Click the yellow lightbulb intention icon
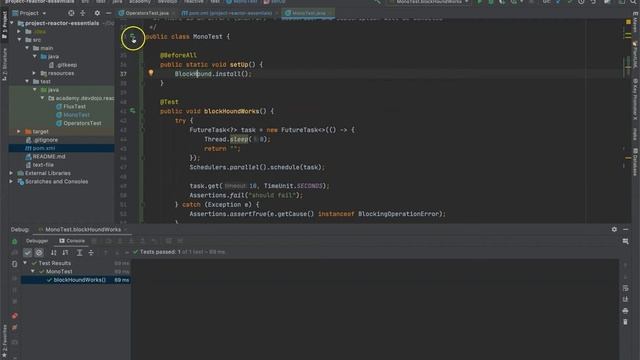The width and height of the screenshot is (640, 360). tap(151, 73)
